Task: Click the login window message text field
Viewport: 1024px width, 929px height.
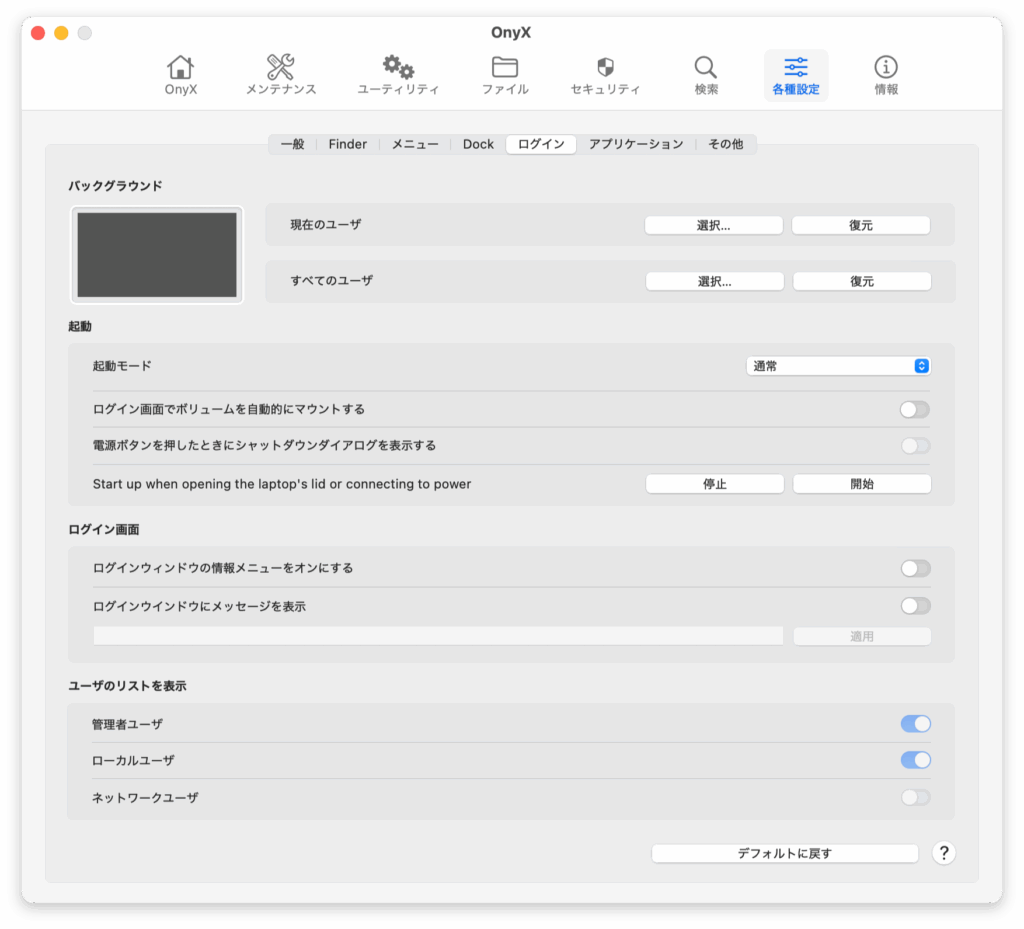Action: coord(438,636)
